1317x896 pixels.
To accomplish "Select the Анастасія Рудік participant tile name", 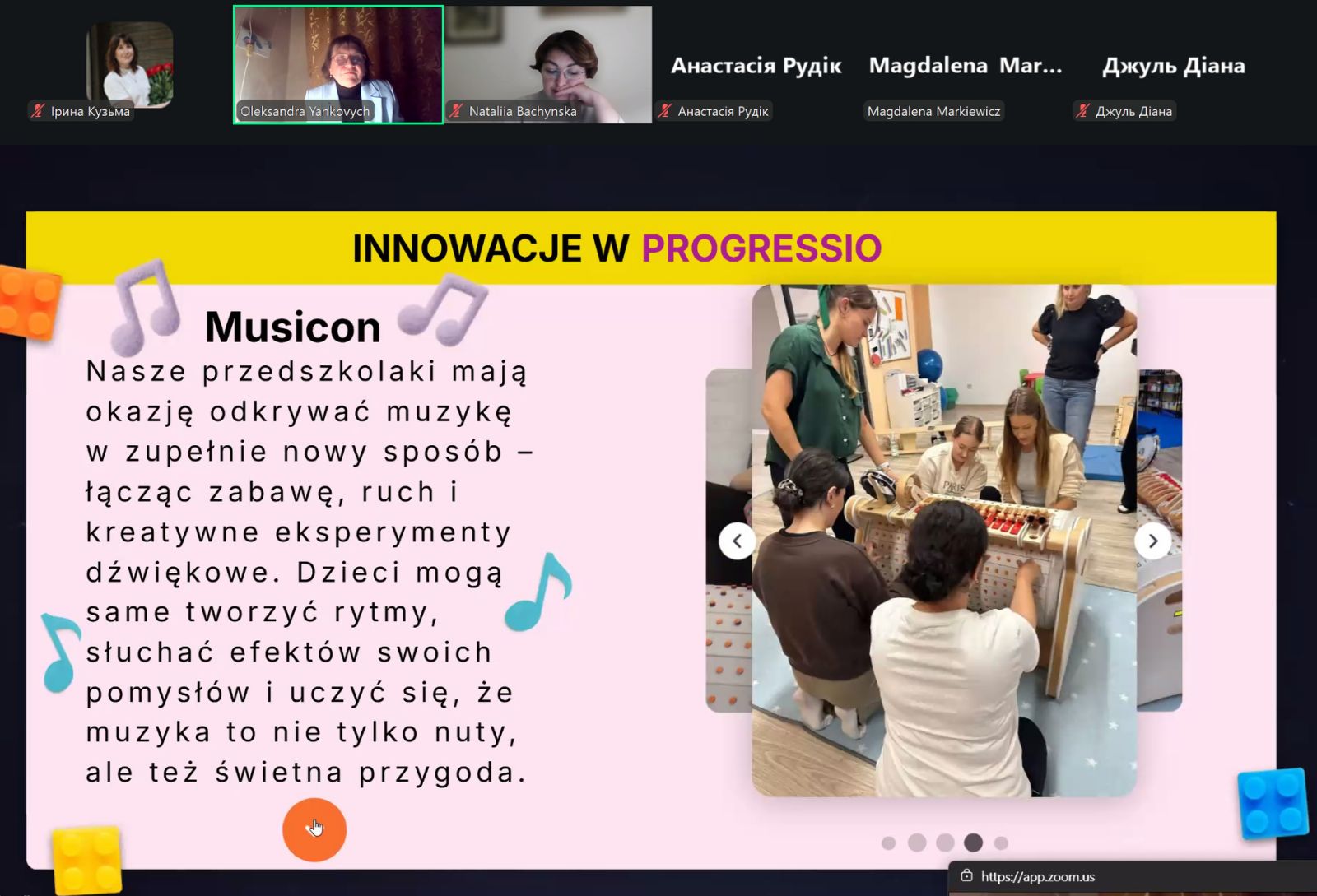I will (756, 66).
